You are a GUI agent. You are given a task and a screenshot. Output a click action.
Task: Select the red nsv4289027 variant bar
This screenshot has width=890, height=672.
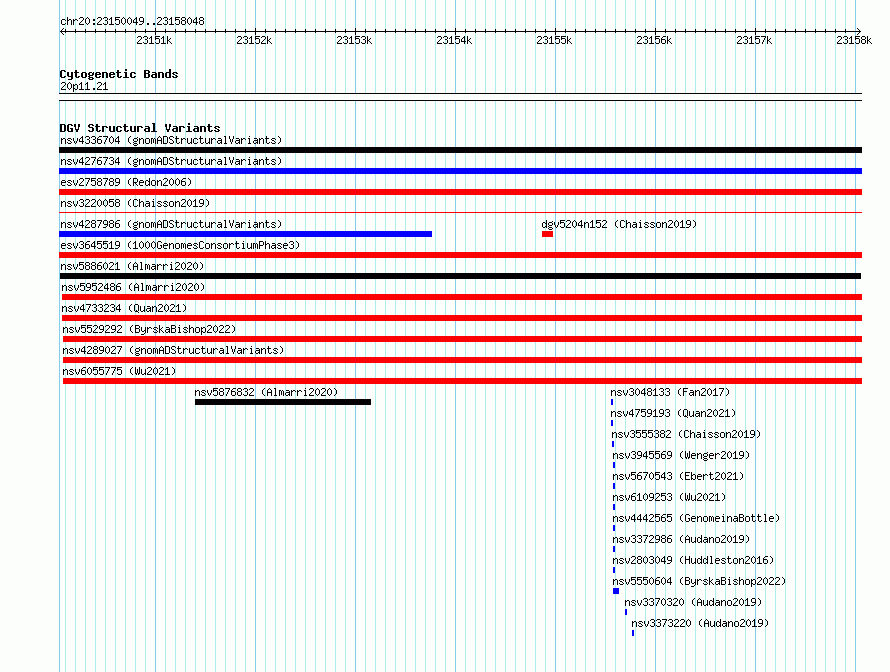(x=463, y=360)
